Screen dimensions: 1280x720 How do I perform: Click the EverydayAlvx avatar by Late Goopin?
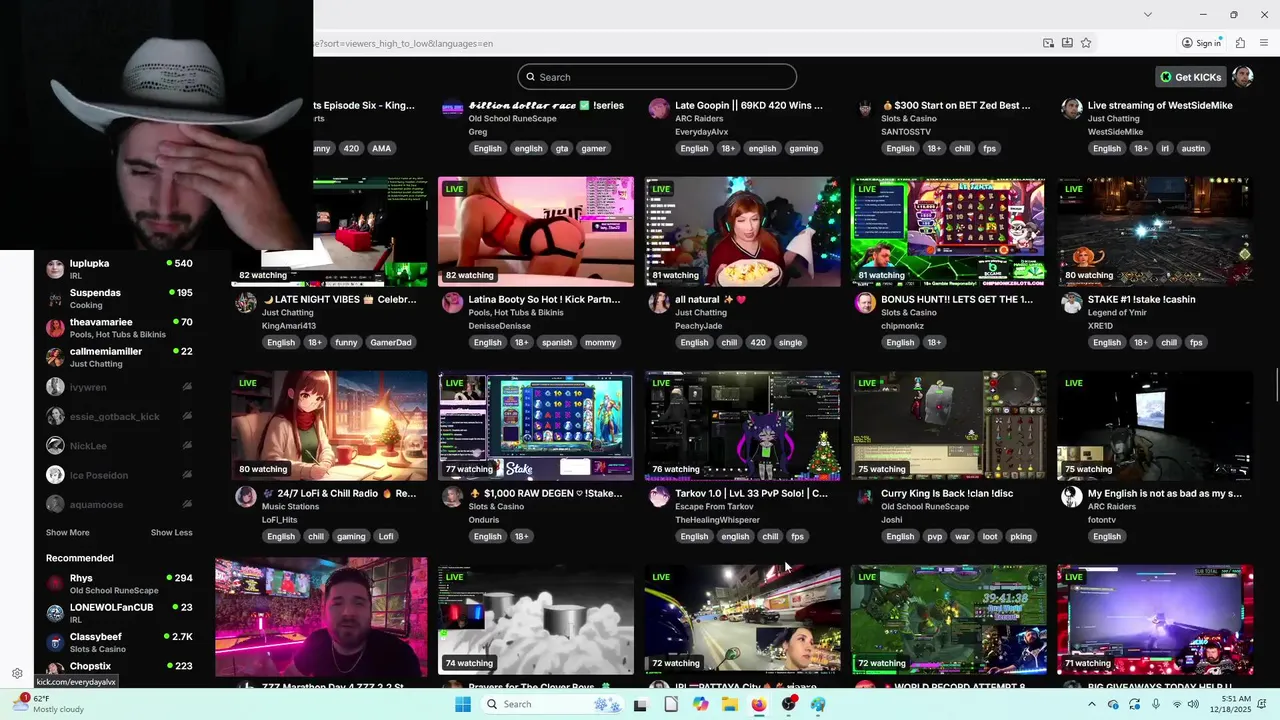pyautogui.click(x=659, y=108)
